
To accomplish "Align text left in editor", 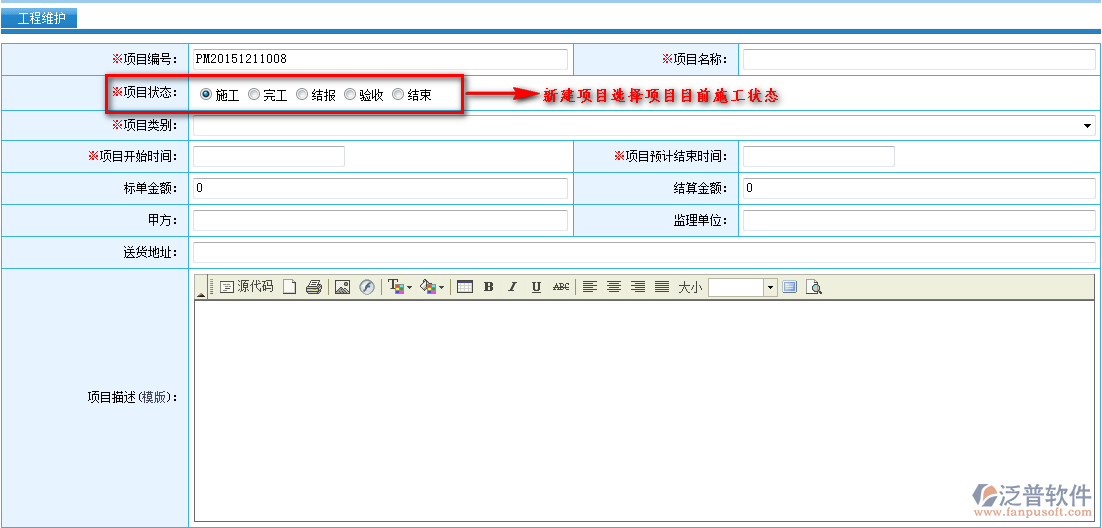I will (590, 287).
